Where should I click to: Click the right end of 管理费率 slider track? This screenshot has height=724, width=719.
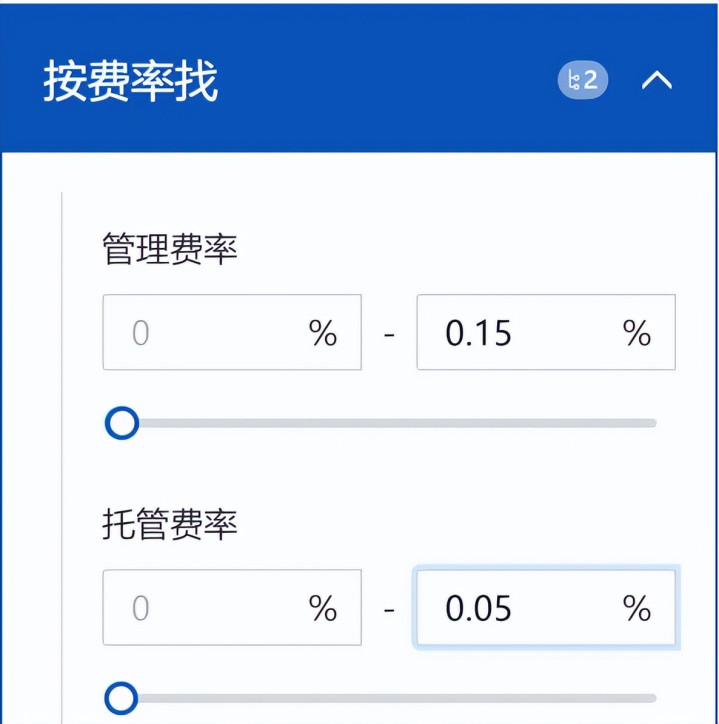pyautogui.click(x=651, y=424)
